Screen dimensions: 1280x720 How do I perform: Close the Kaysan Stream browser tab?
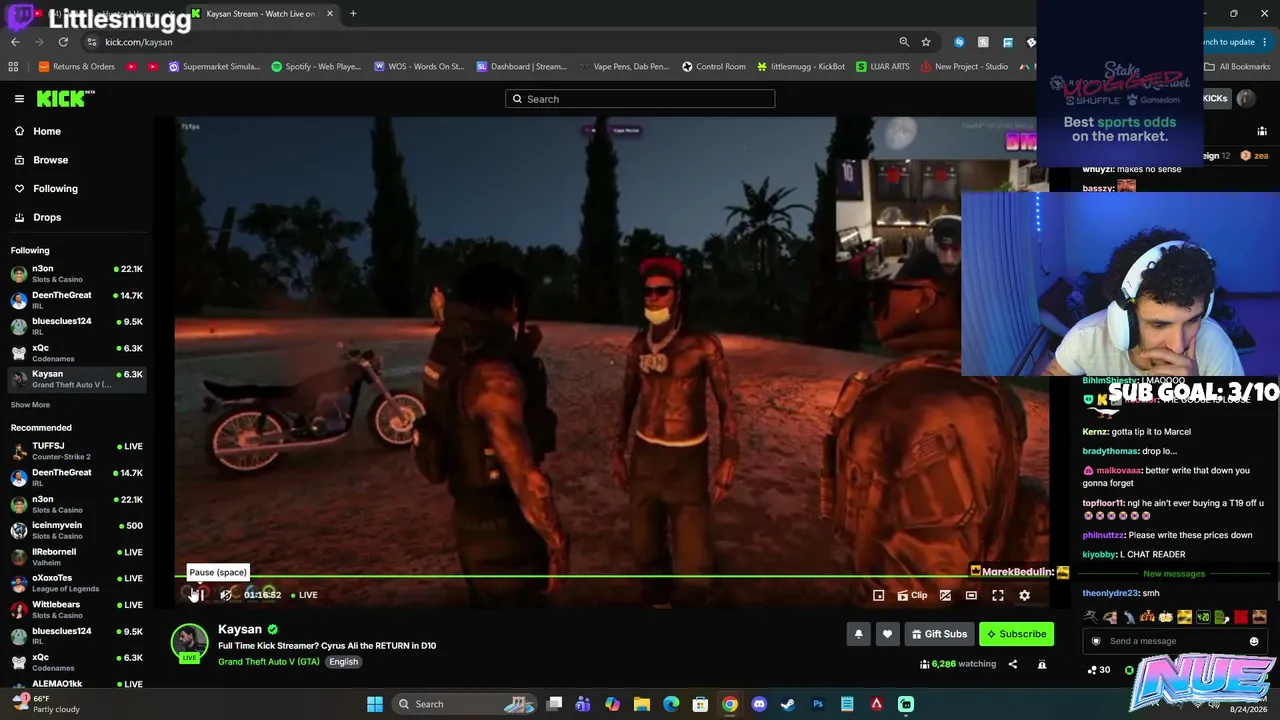coord(329,14)
